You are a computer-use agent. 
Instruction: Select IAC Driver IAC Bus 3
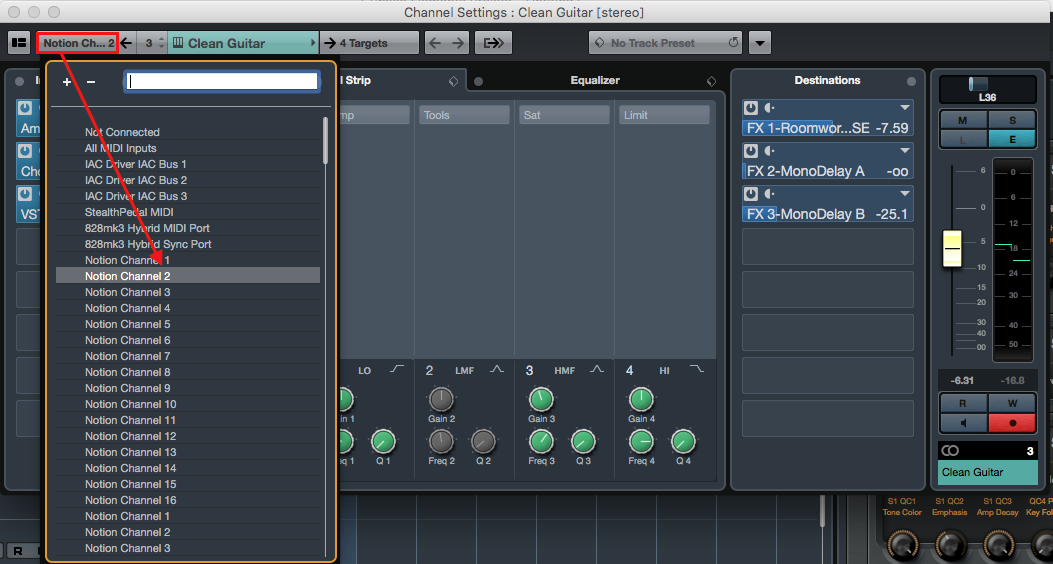tap(188, 196)
